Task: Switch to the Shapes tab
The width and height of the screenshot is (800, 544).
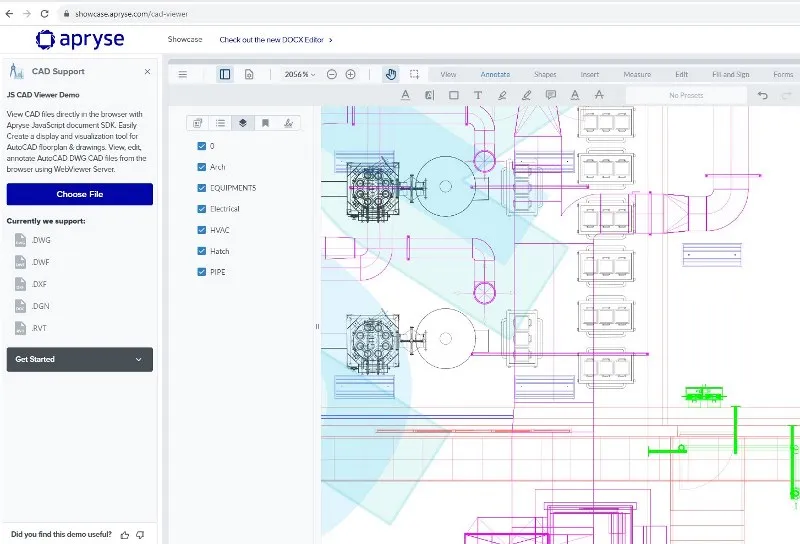Action: click(545, 74)
